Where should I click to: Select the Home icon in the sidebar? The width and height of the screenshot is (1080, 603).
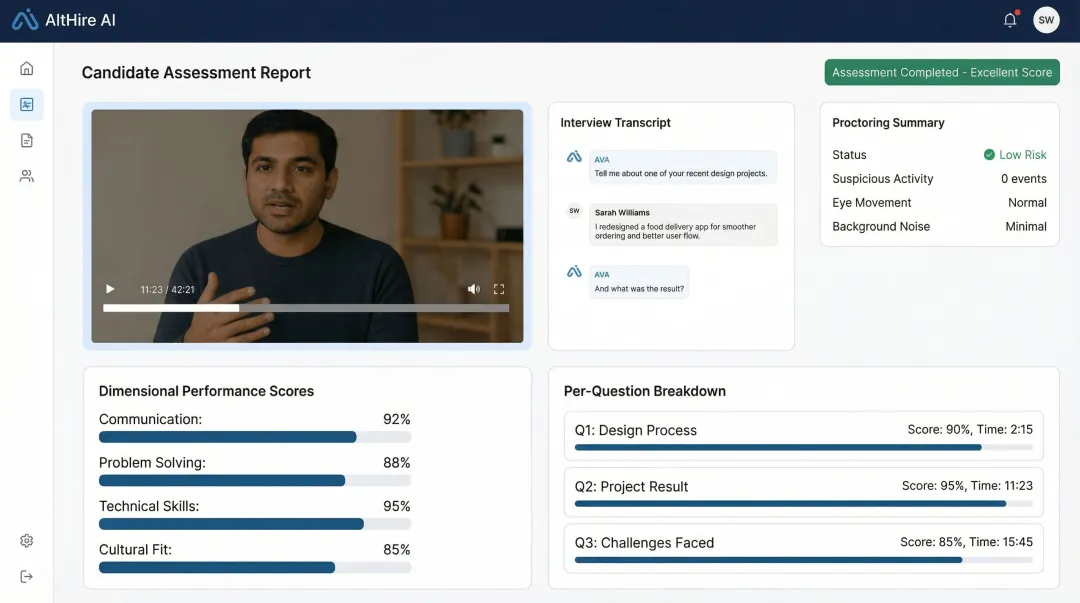click(x=26, y=68)
